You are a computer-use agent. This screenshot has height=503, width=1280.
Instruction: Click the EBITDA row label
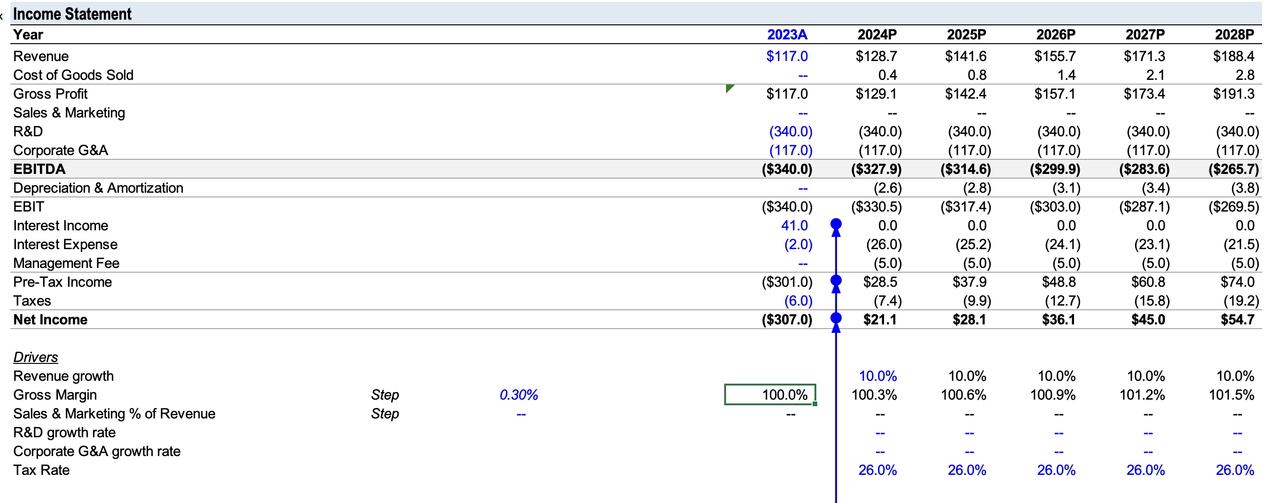[37, 169]
